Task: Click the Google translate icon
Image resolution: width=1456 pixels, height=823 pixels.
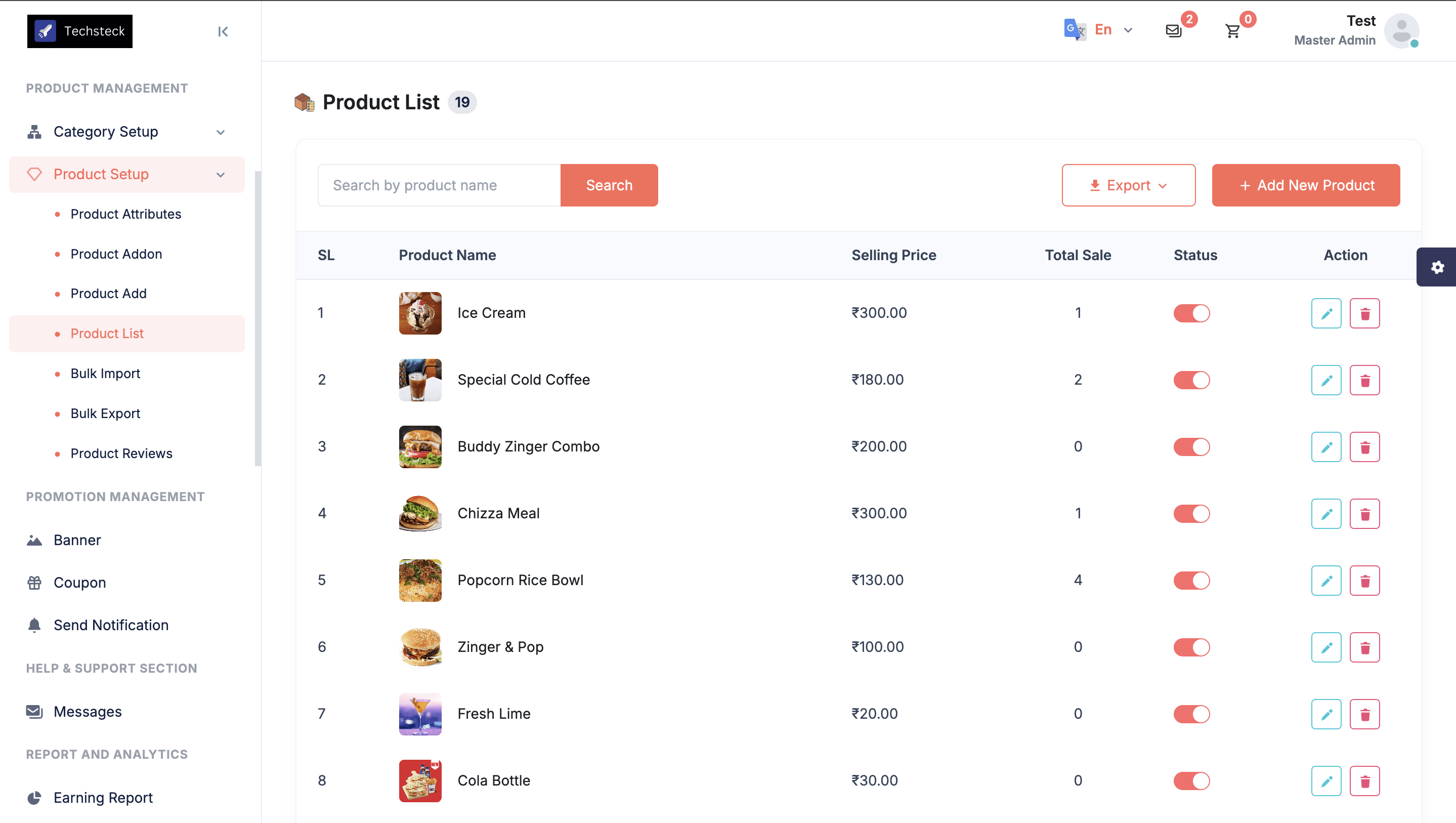Action: tap(1075, 29)
